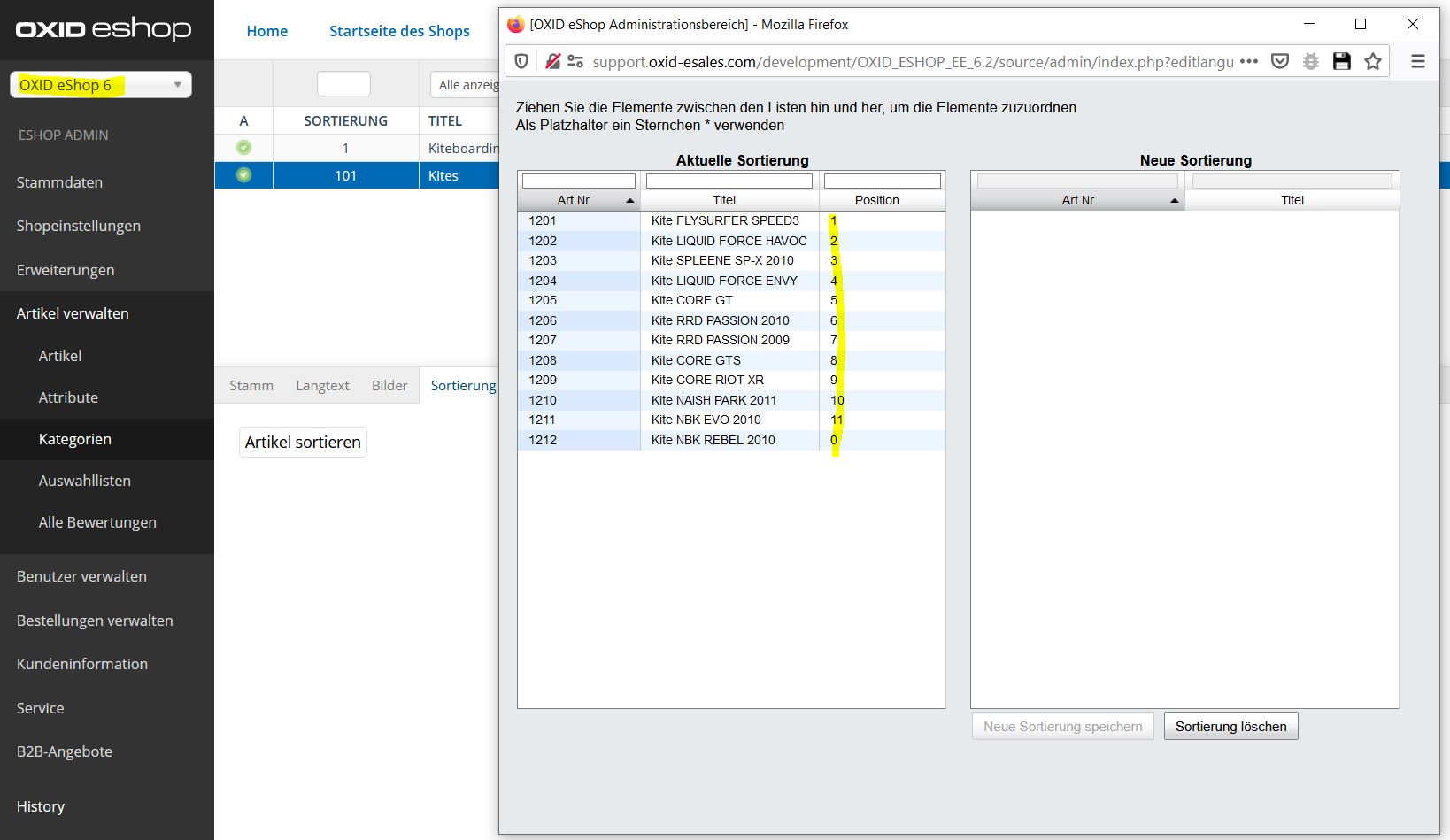Switch to the Bilder tab
1450x840 pixels.
389,385
